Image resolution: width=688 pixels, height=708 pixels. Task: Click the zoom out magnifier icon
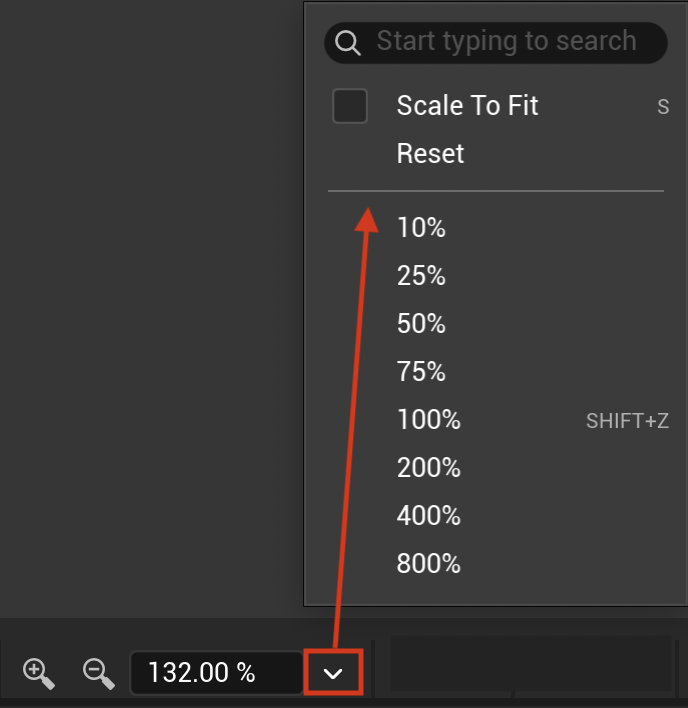(x=98, y=673)
